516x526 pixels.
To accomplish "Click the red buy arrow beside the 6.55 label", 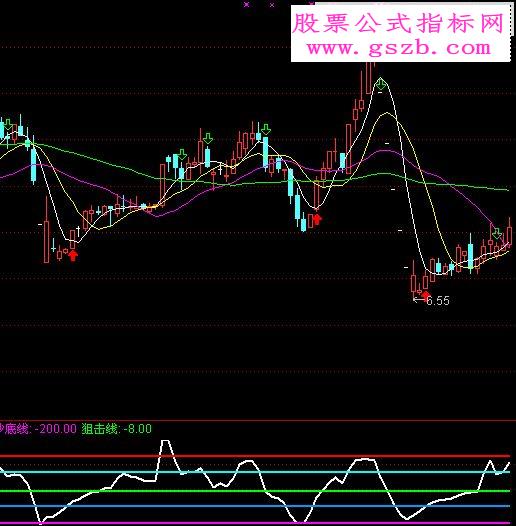I will coord(426,296).
